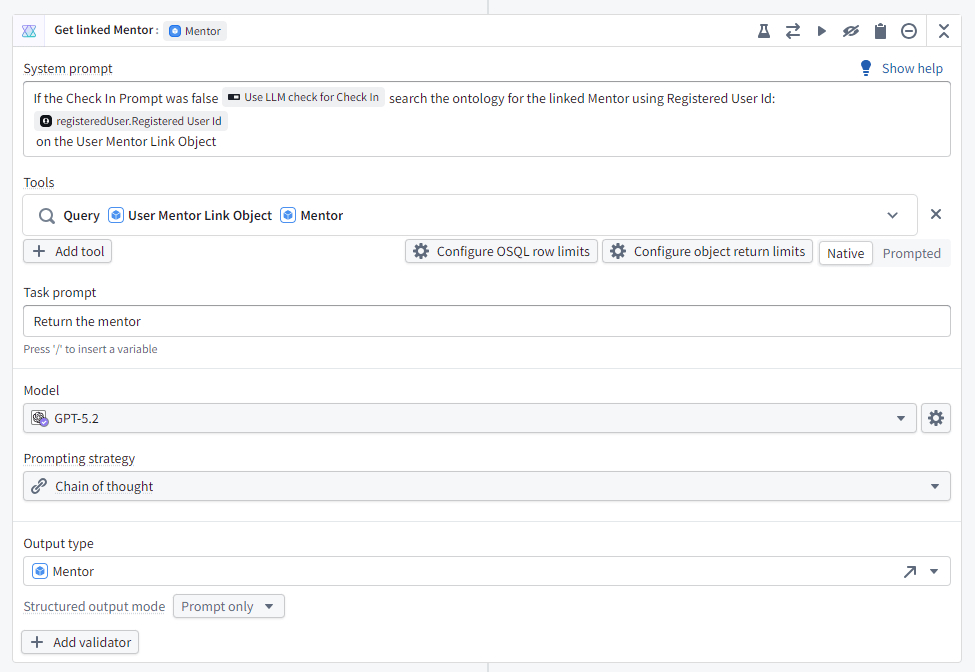
Task: Expand the Query tool row chevron
Action: pyautogui.click(x=893, y=215)
